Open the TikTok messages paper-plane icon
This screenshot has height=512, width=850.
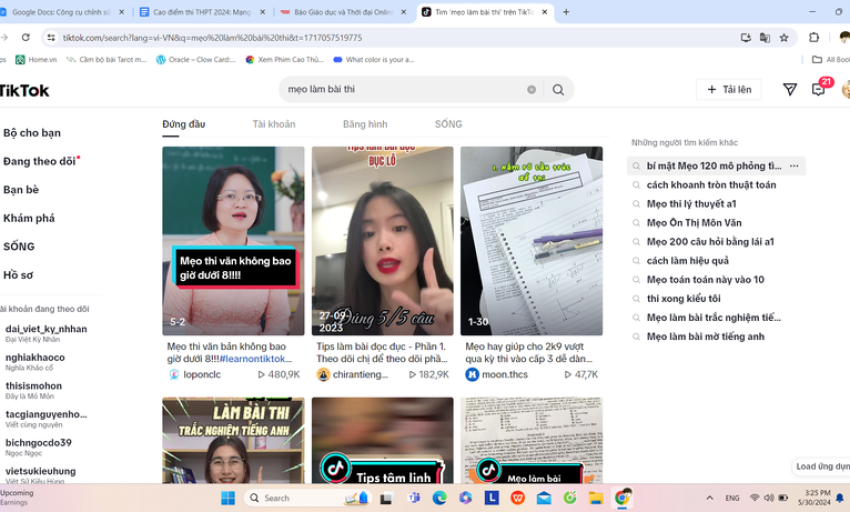pos(790,89)
